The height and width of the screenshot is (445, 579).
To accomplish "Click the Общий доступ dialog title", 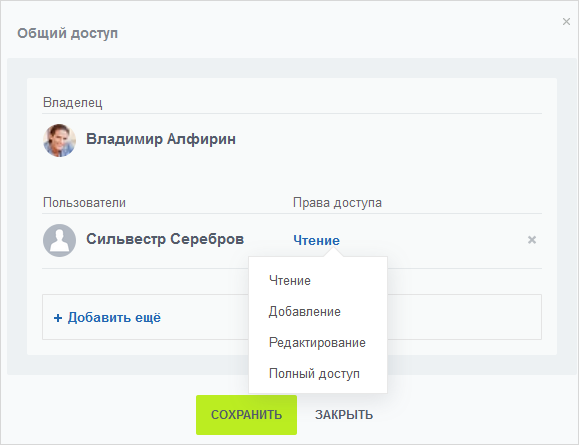I will pyautogui.click(x=68, y=33).
